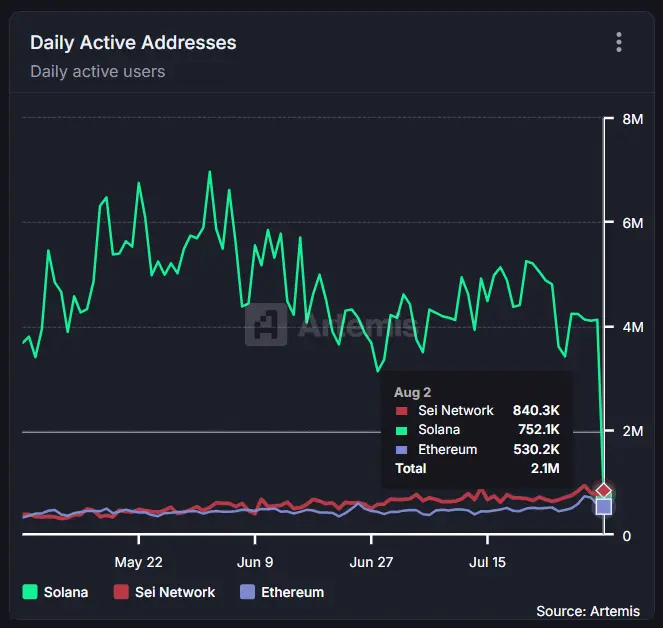The width and height of the screenshot is (663, 628).
Task: Select the purple square Ethereum data marker
Action: (603, 507)
